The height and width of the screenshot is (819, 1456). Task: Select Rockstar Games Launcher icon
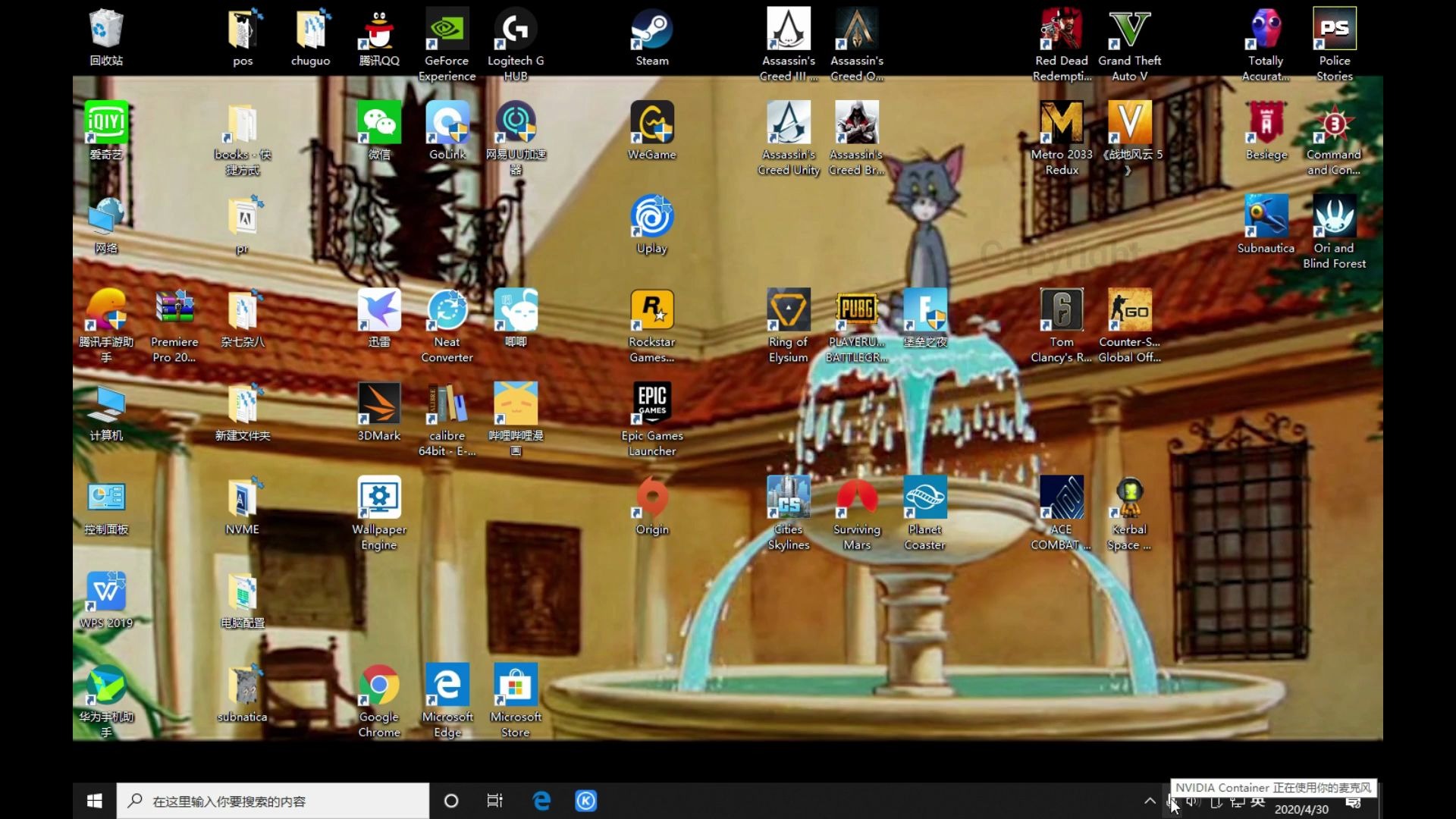[652, 326]
